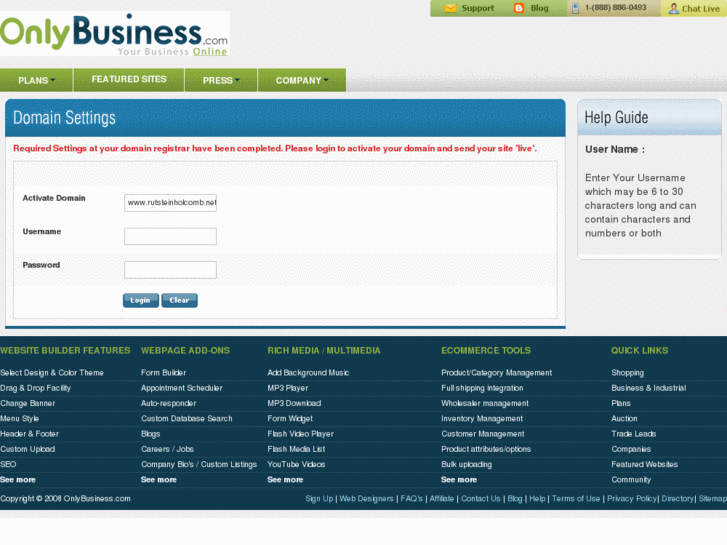This screenshot has height=545, width=727.
Task: Open the Support link in top bar
Action: pos(478,8)
